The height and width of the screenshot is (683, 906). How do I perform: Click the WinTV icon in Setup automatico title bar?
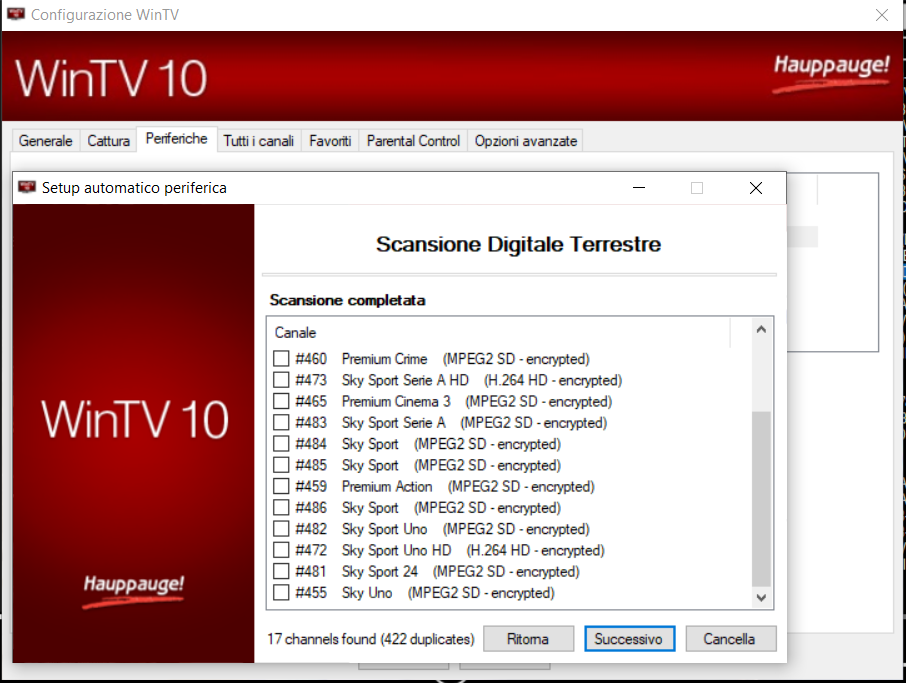27,187
